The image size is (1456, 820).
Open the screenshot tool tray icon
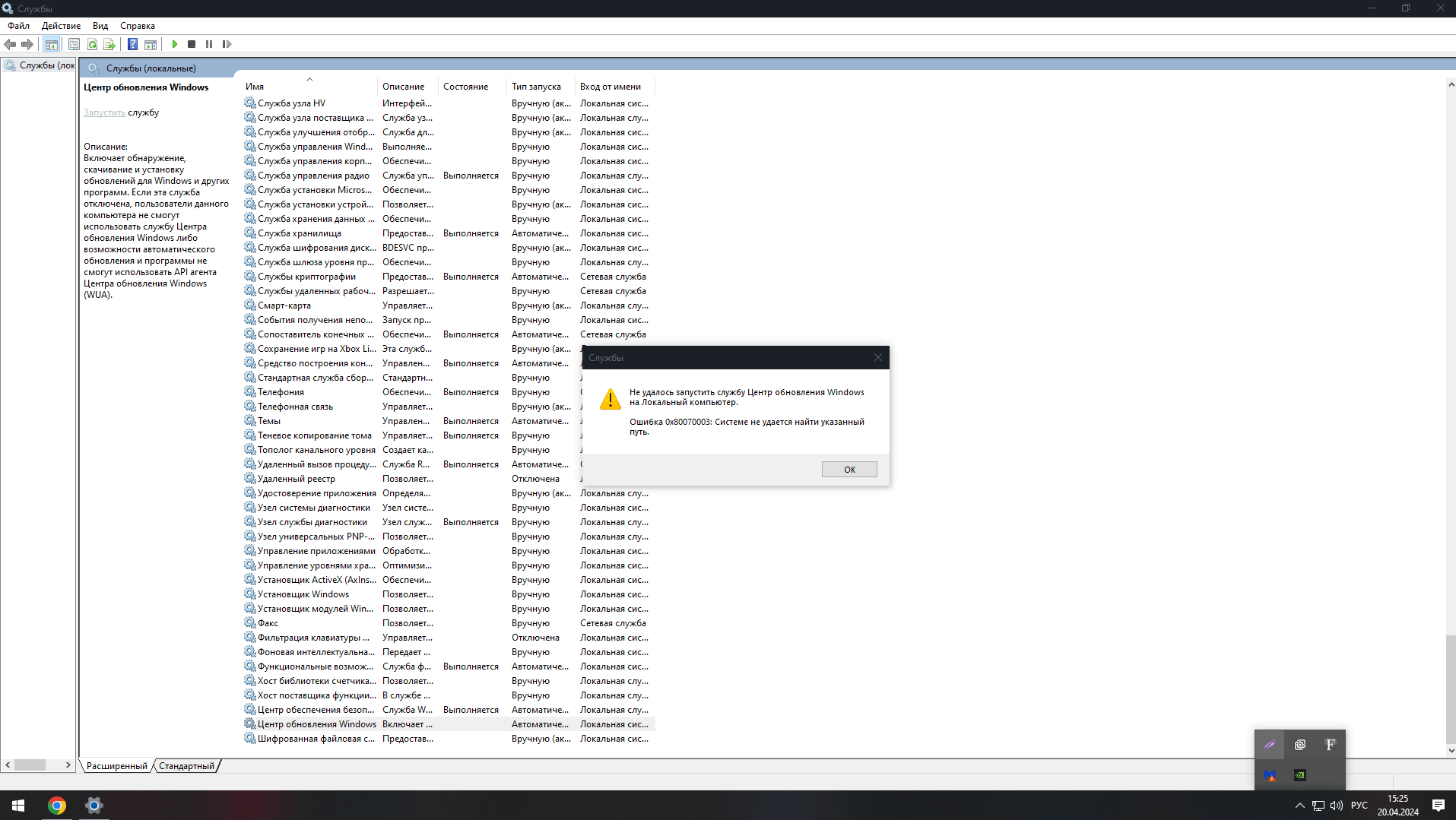[x=1300, y=745]
